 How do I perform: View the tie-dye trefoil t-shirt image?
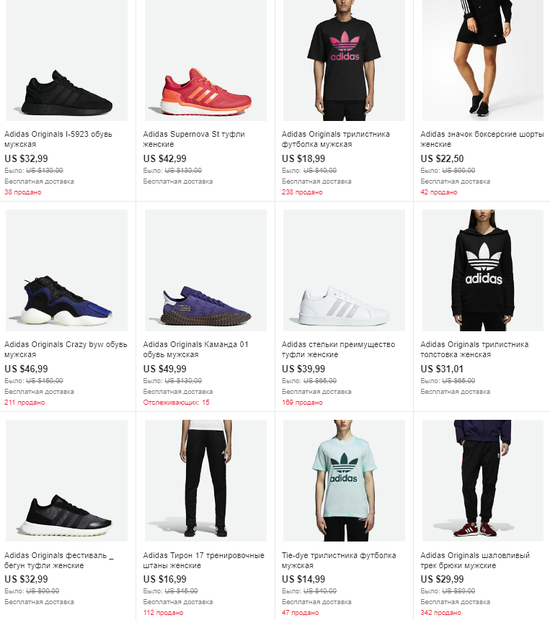pyautogui.click(x=344, y=480)
